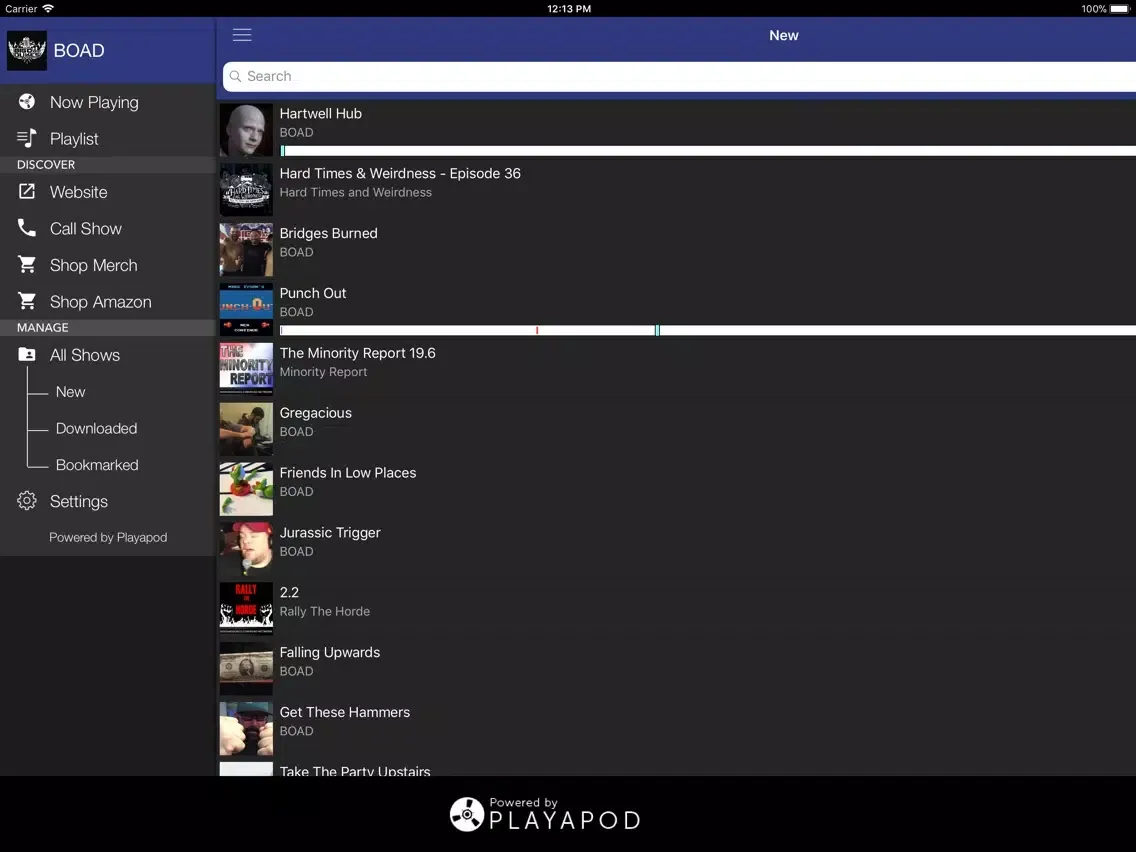This screenshot has height=852, width=1136.
Task: Open Shop Merch menu entry
Action: pos(108,265)
